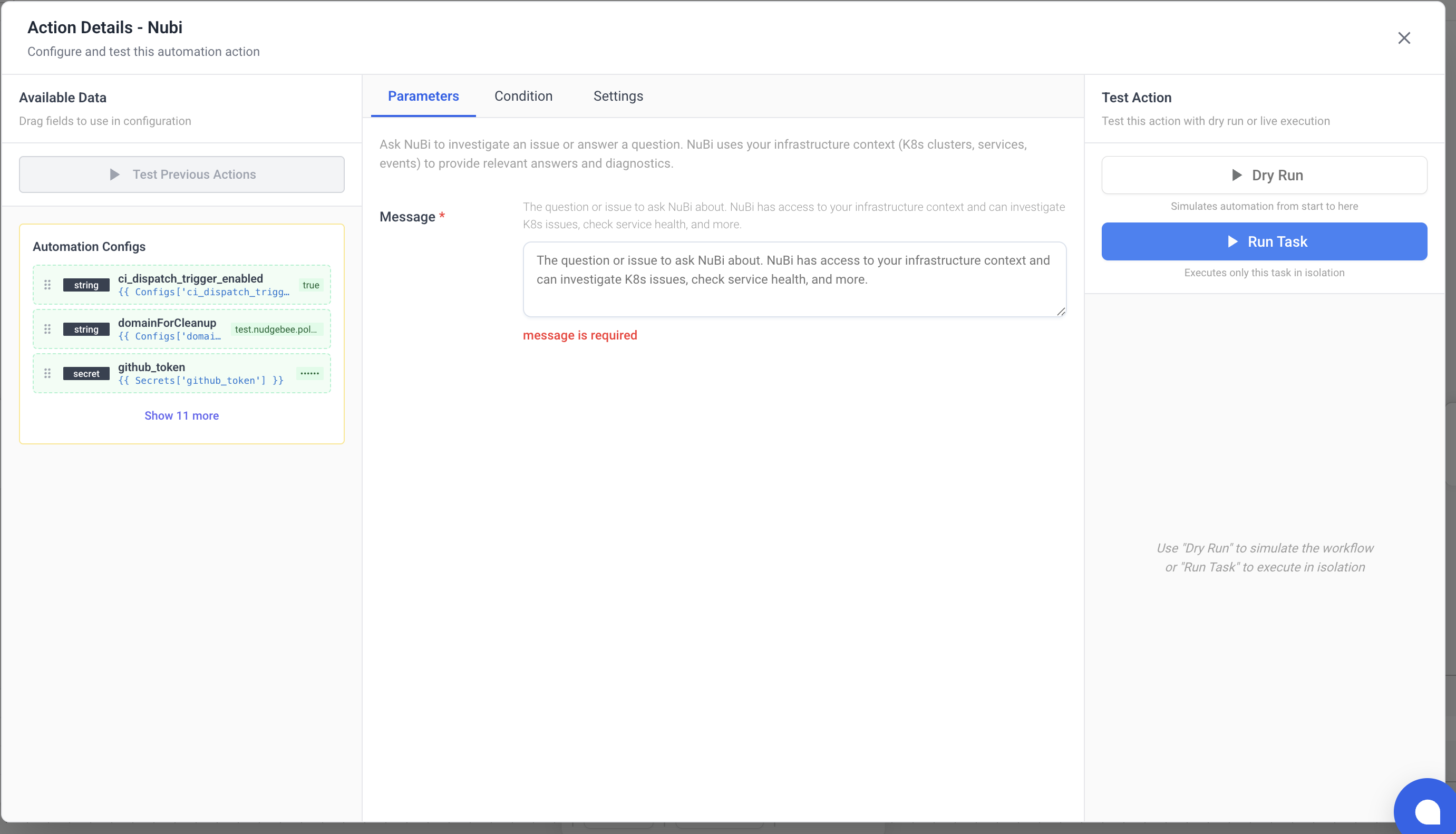This screenshot has height=834, width=1456.
Task: Start a Dry Run simulation
Action: [1264, 174]
